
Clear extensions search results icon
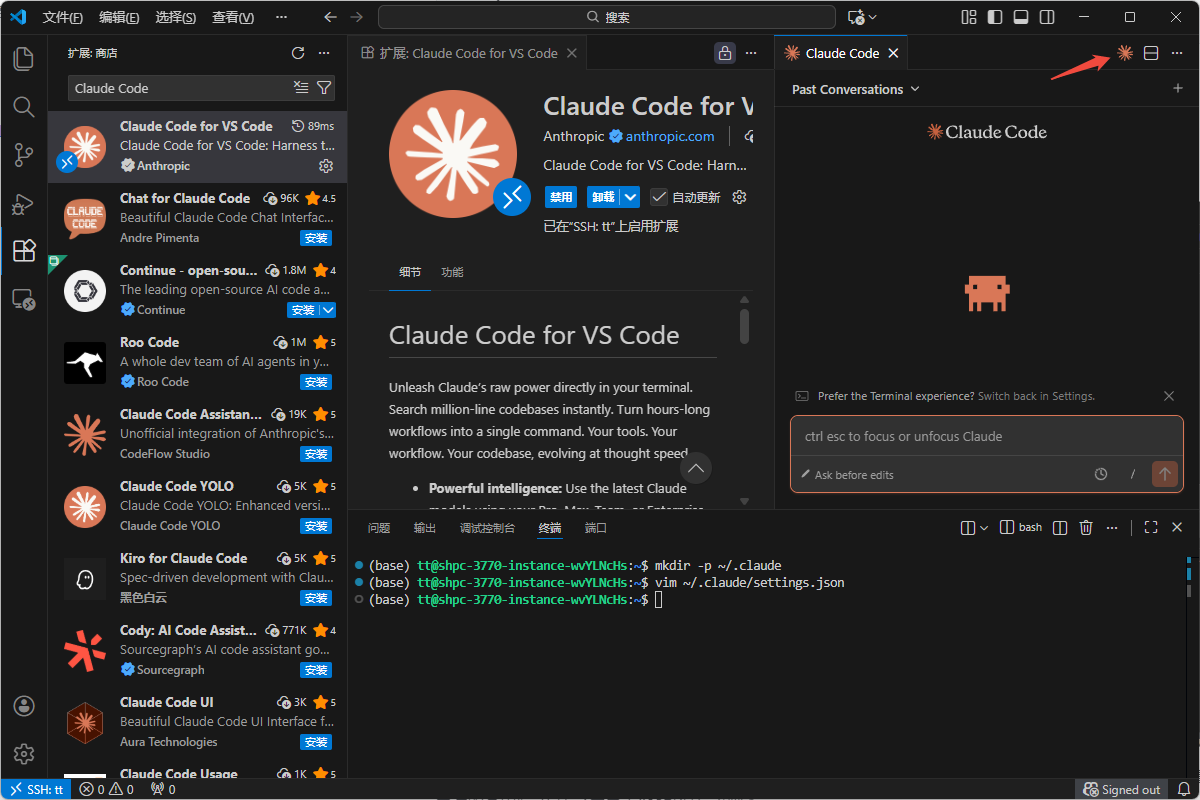click(x=301, y=88)
